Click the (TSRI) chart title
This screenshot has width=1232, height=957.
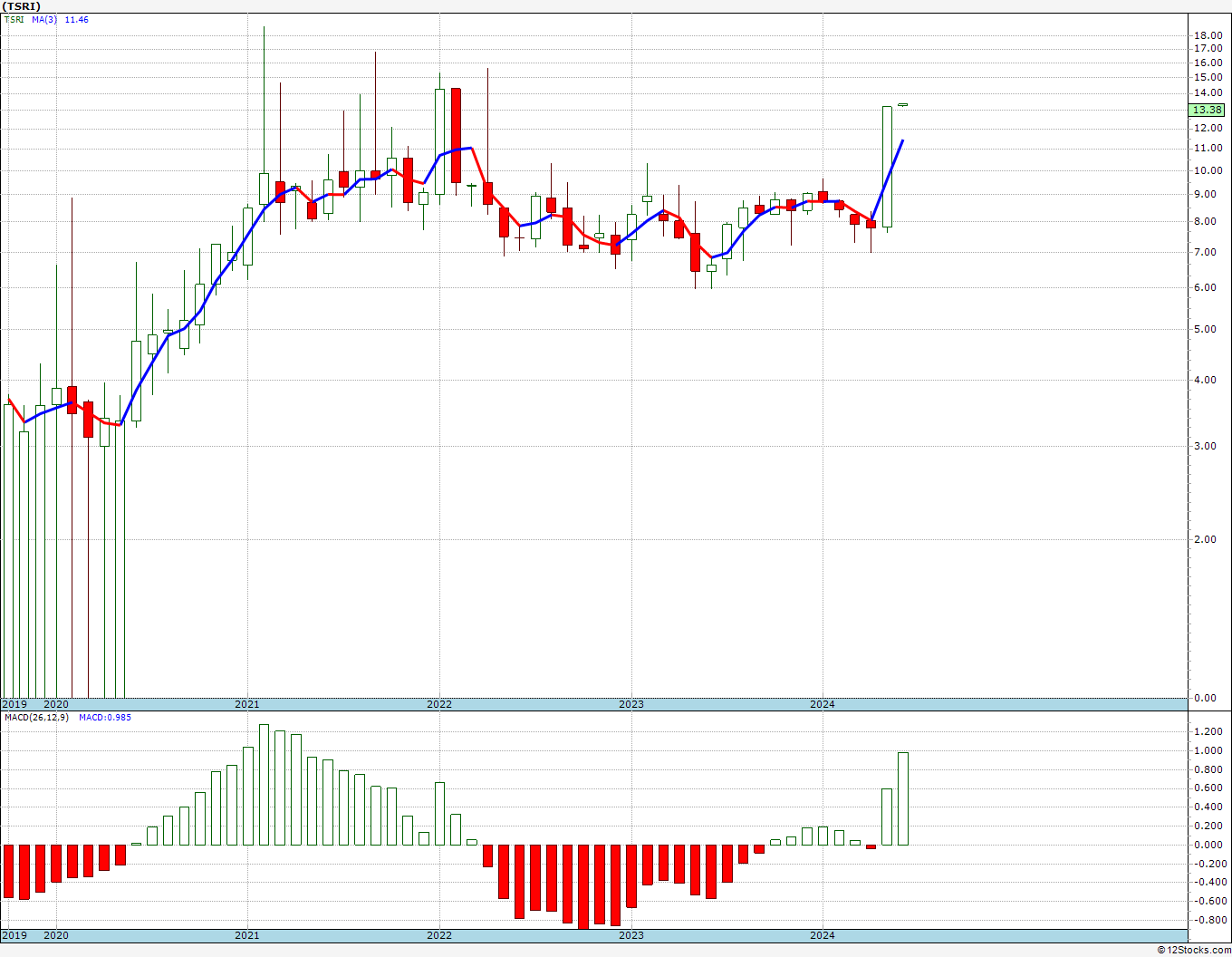click(x=22, y=6)
